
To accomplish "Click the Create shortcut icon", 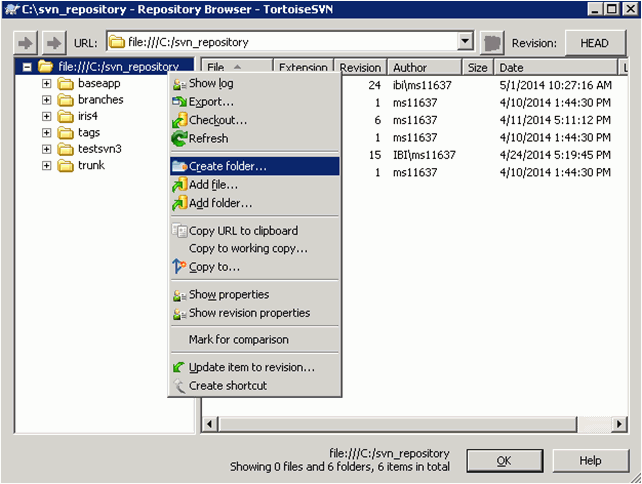I will point(179,386).
